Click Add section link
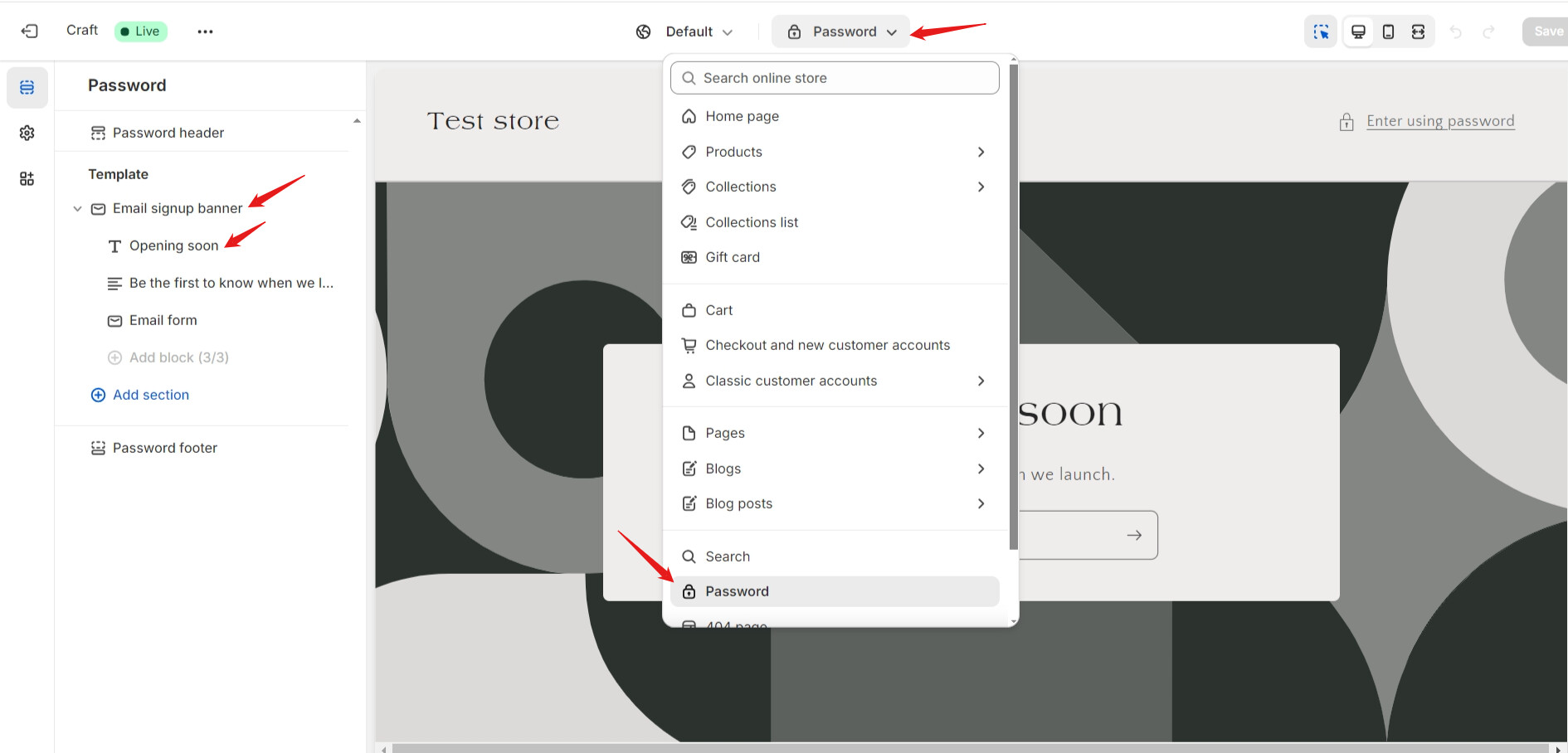 click(x=151, y=395)
